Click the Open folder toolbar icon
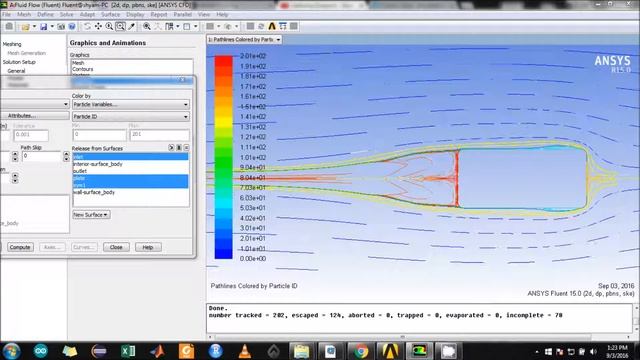Image resolution: width=640 pixels, height=360 pixels. 25,27
